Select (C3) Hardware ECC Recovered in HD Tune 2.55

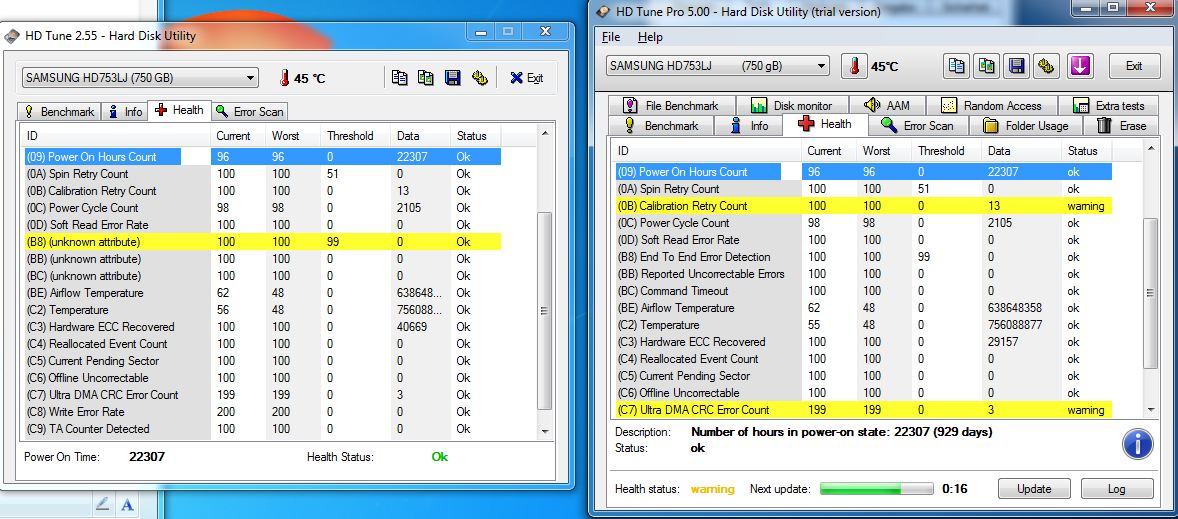[x=261, y=327]
